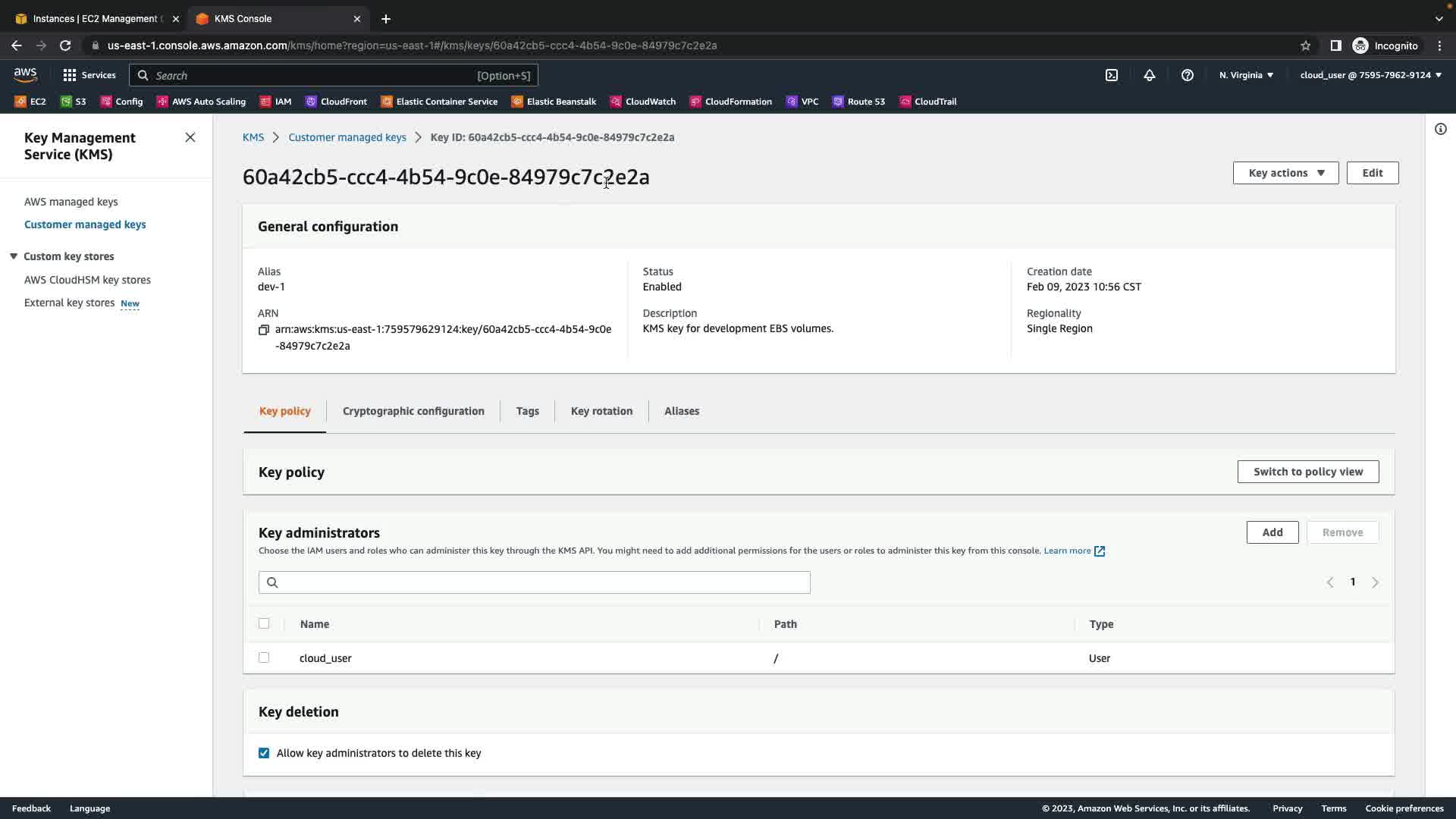Click the AWS logo home icon
The width and height of the screenshot is (1456, 819).
[25, 74]
